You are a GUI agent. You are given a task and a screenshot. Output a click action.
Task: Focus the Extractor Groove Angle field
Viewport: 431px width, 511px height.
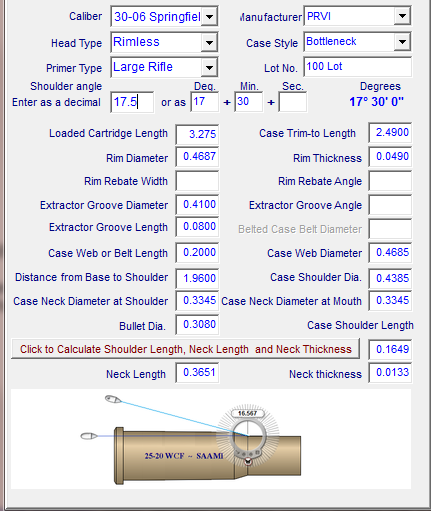click(x=390, y=205)
